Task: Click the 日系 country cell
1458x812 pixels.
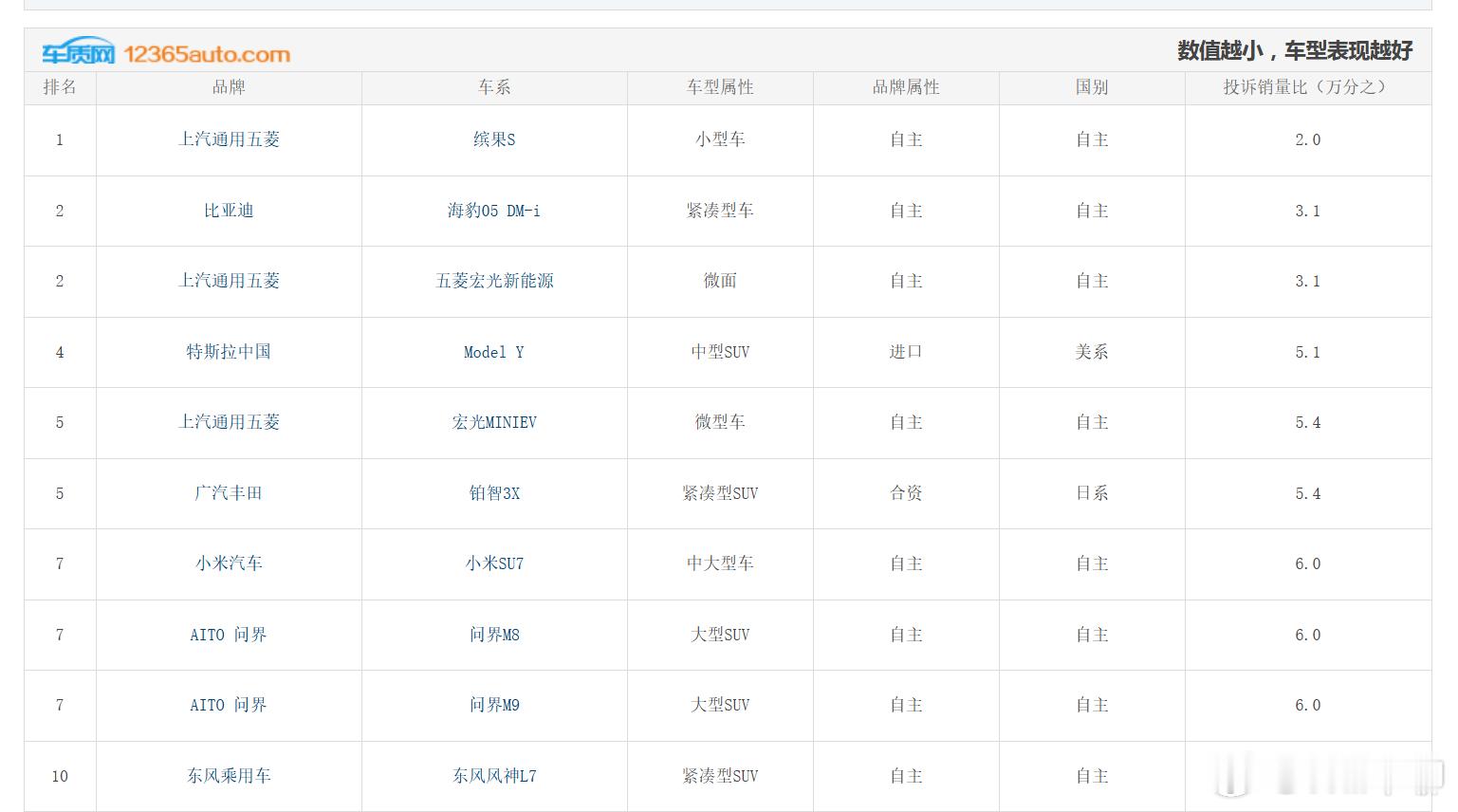Action: 1092,493
